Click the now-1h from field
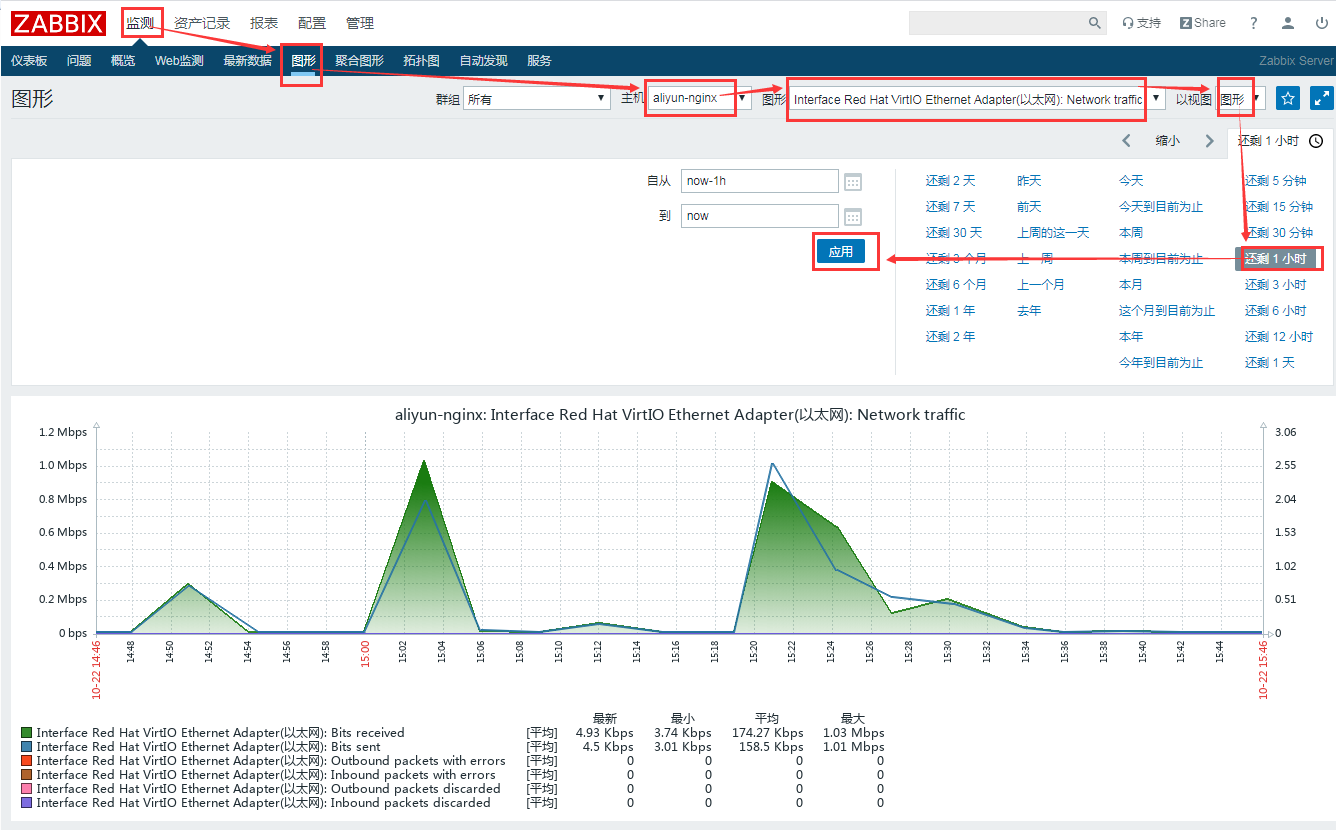Screen dimensions: 1336x830 [x=760, y=181]
